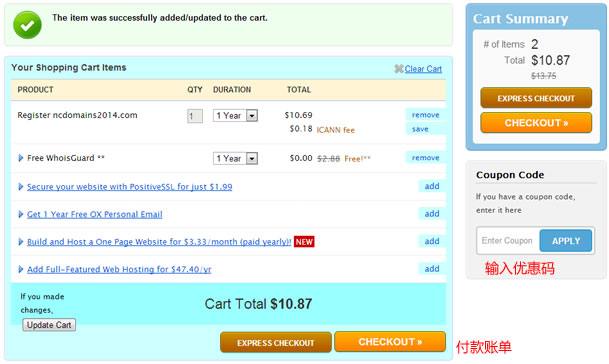
Task: Remove the Free WhoisGuard item
Action: [x=425, y=158]
